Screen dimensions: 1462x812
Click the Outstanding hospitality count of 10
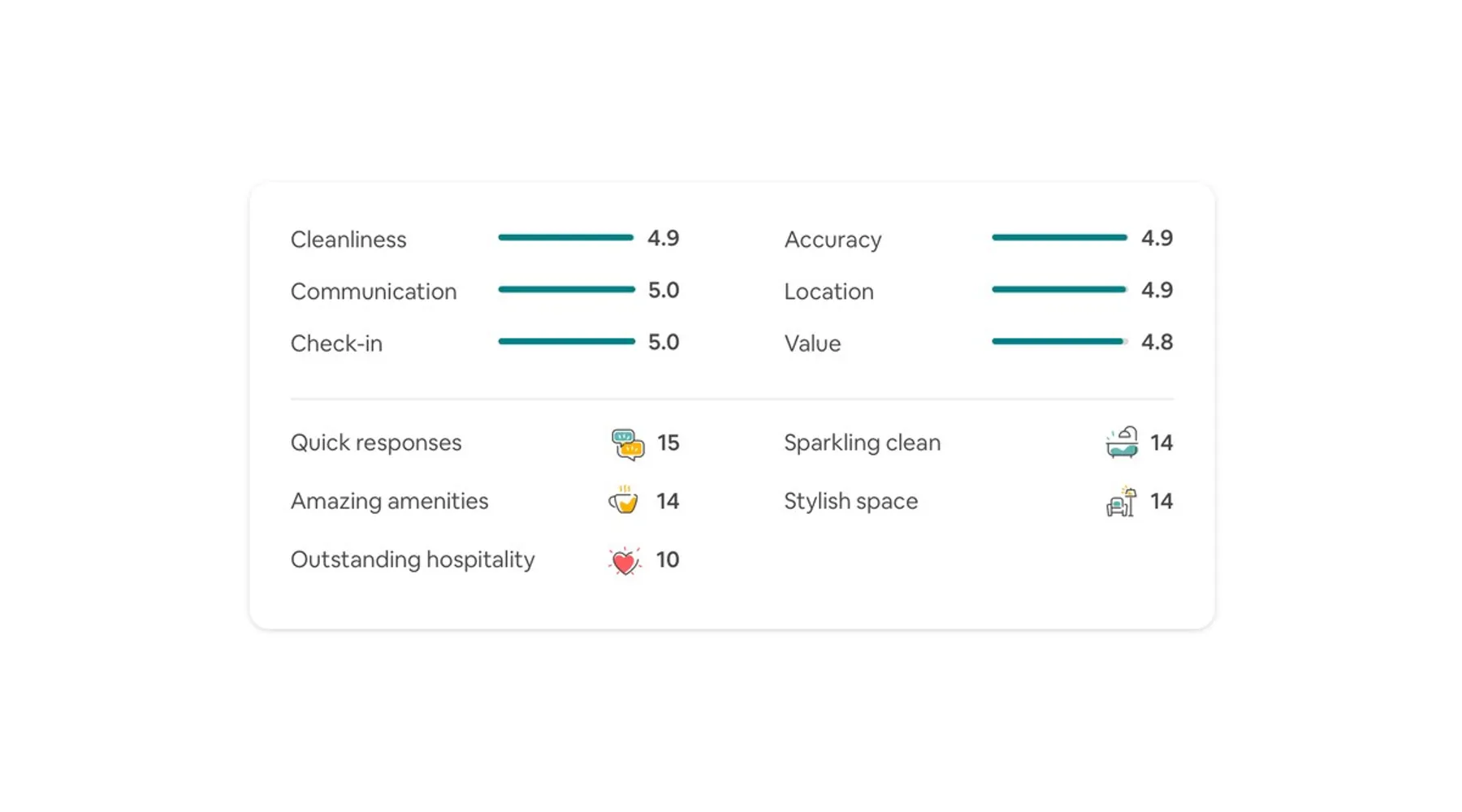(x=668, y=559)
